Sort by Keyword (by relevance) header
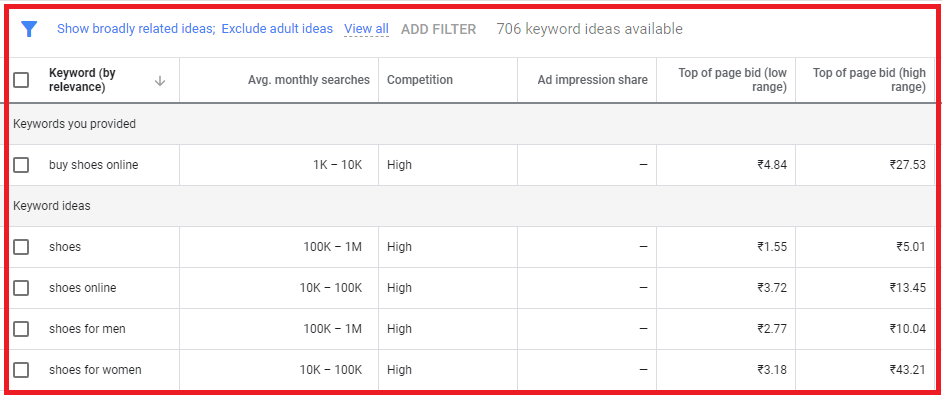Image resolution: width=942 pixels, height=396 pixels. [82, 80]
